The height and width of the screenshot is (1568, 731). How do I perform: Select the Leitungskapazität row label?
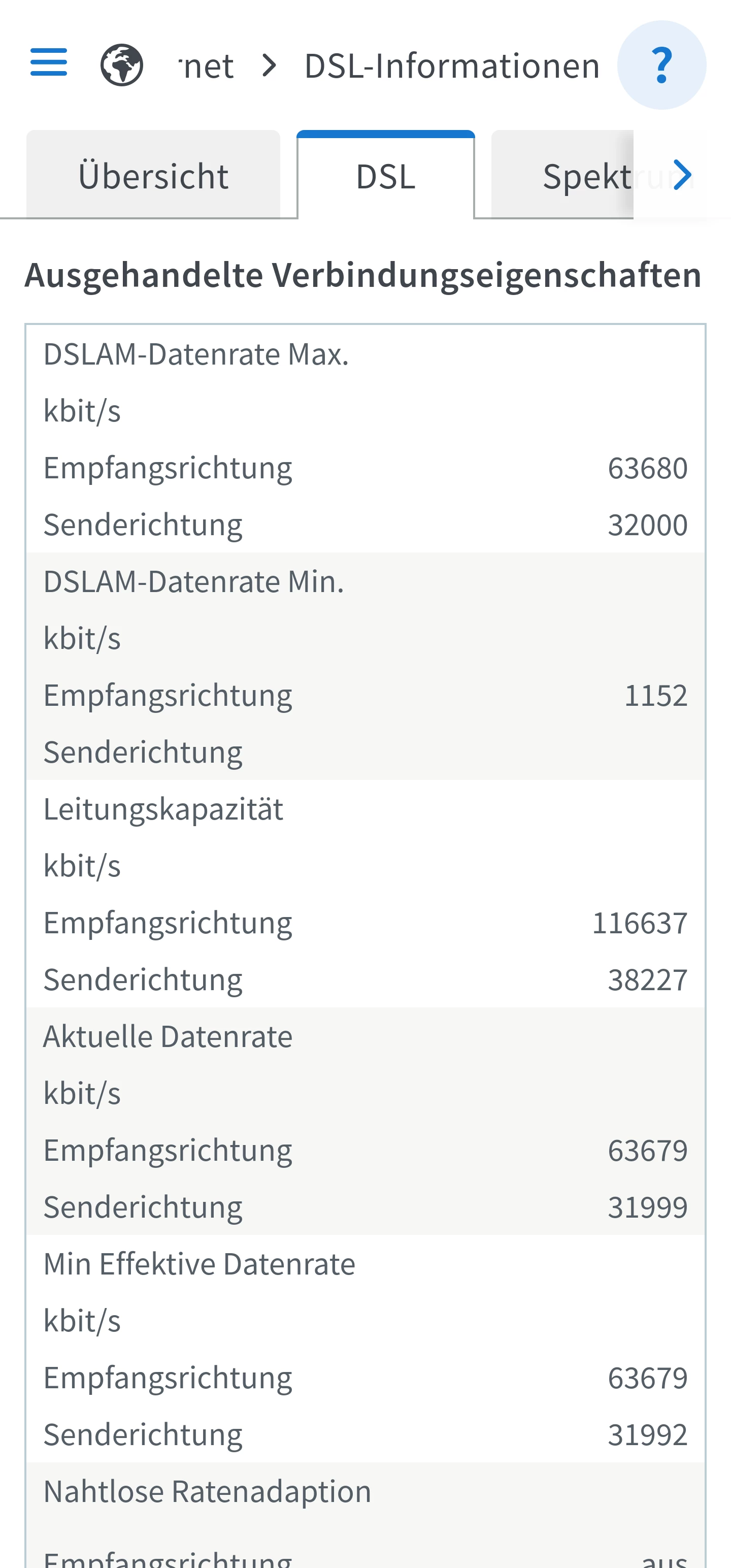click(163, 809)
